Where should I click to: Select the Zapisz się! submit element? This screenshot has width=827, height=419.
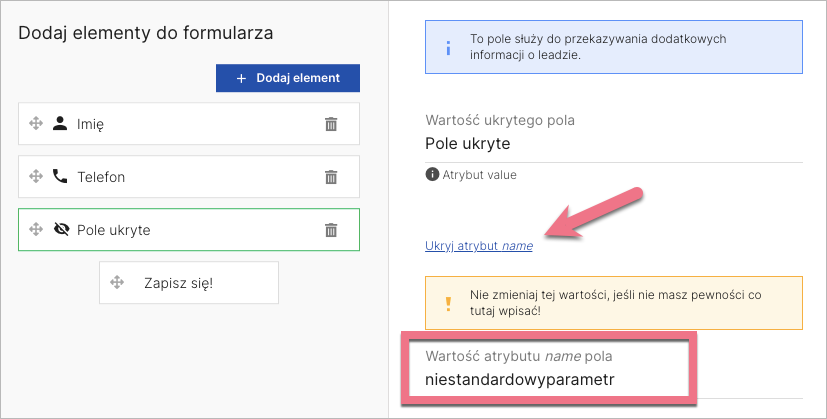tap(180, 283)
